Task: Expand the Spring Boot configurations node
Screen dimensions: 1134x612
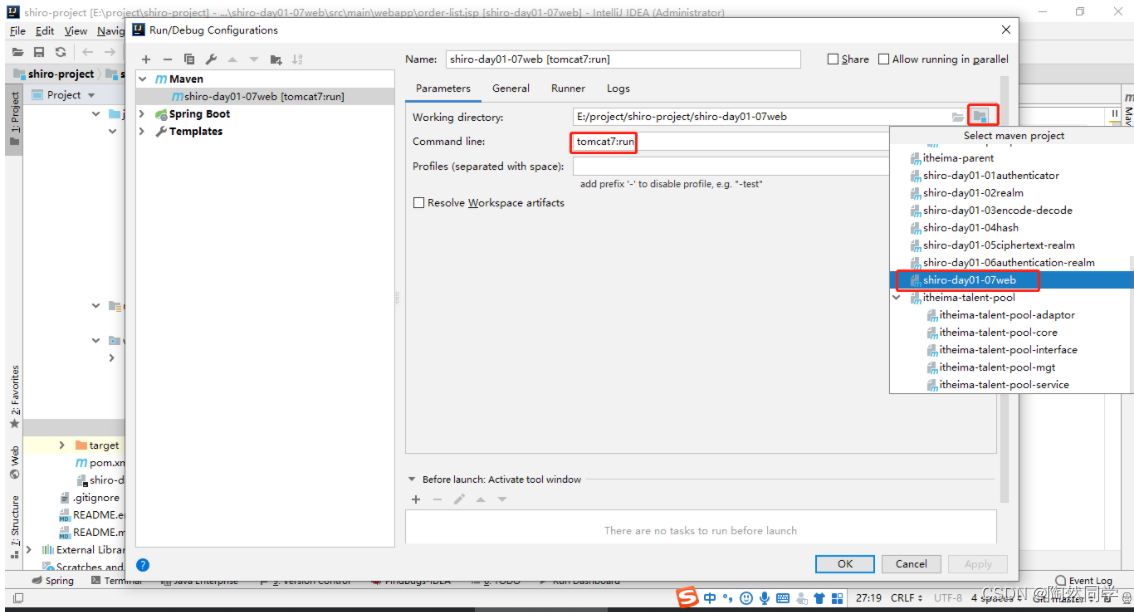Action: [x=142, y=114]
